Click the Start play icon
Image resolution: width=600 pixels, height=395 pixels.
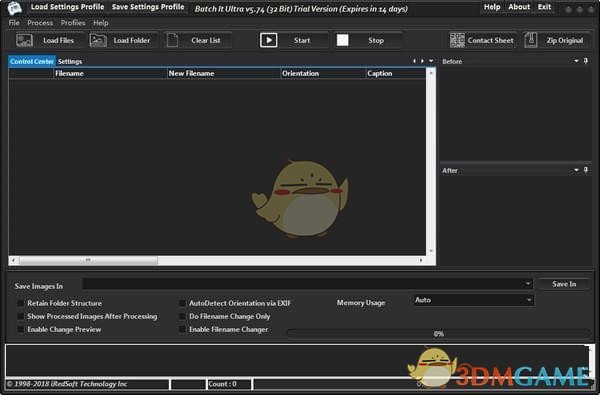pyautogui.click(x=269, y=40)
